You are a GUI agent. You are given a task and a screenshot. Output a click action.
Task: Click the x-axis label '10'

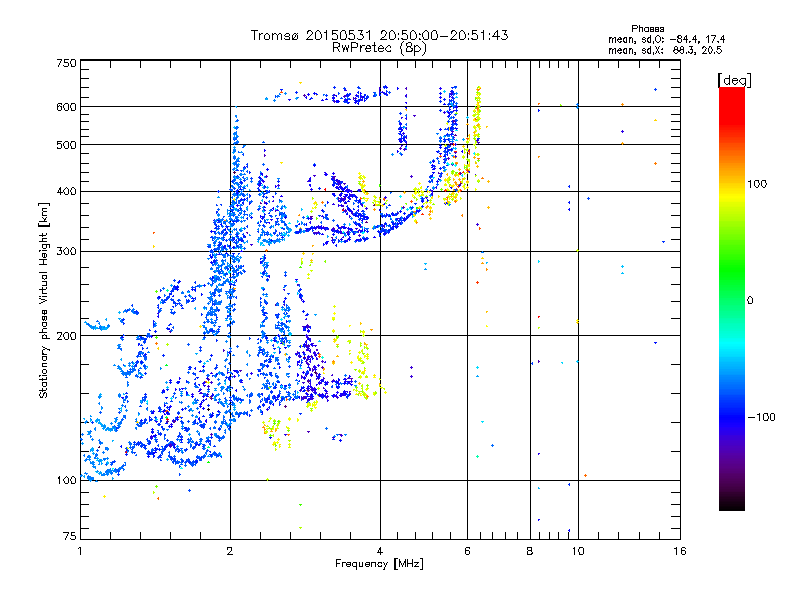[578, 551]
